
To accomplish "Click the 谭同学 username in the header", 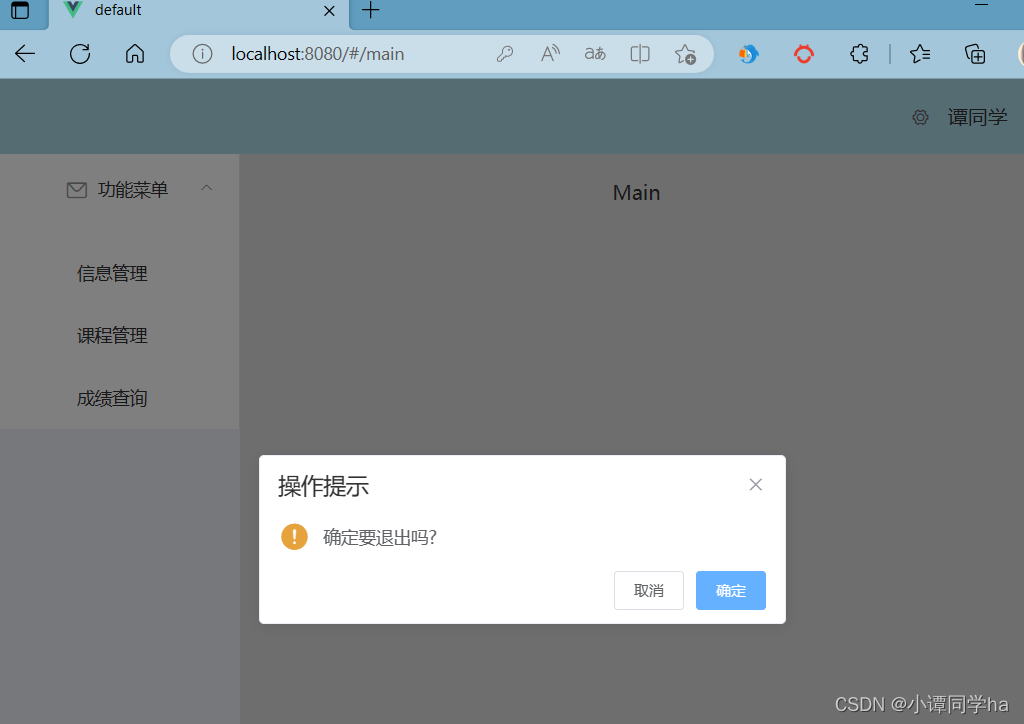I will (x=977, y=117).
